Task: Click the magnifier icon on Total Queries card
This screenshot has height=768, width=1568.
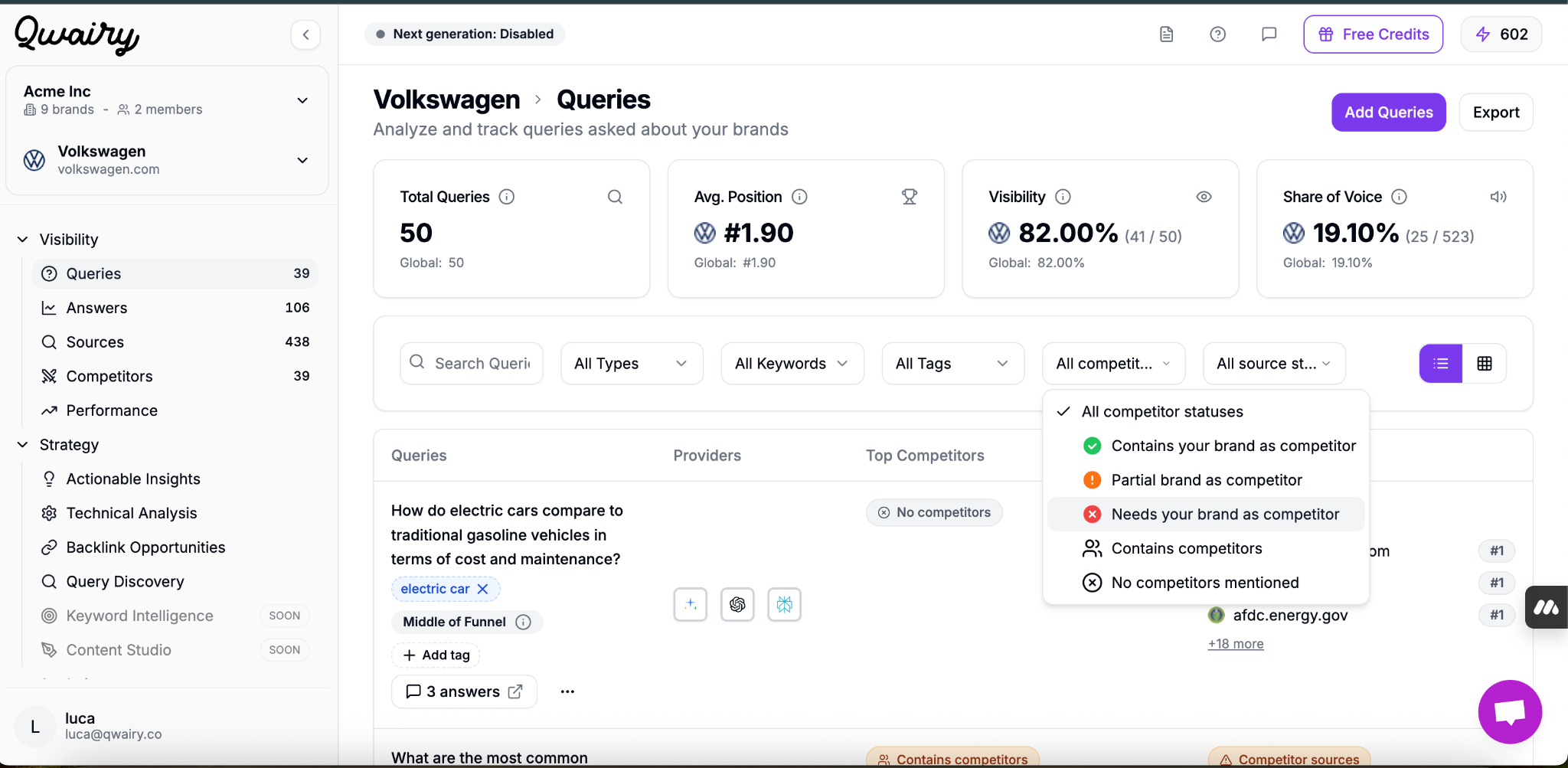Action: [615, 197]
